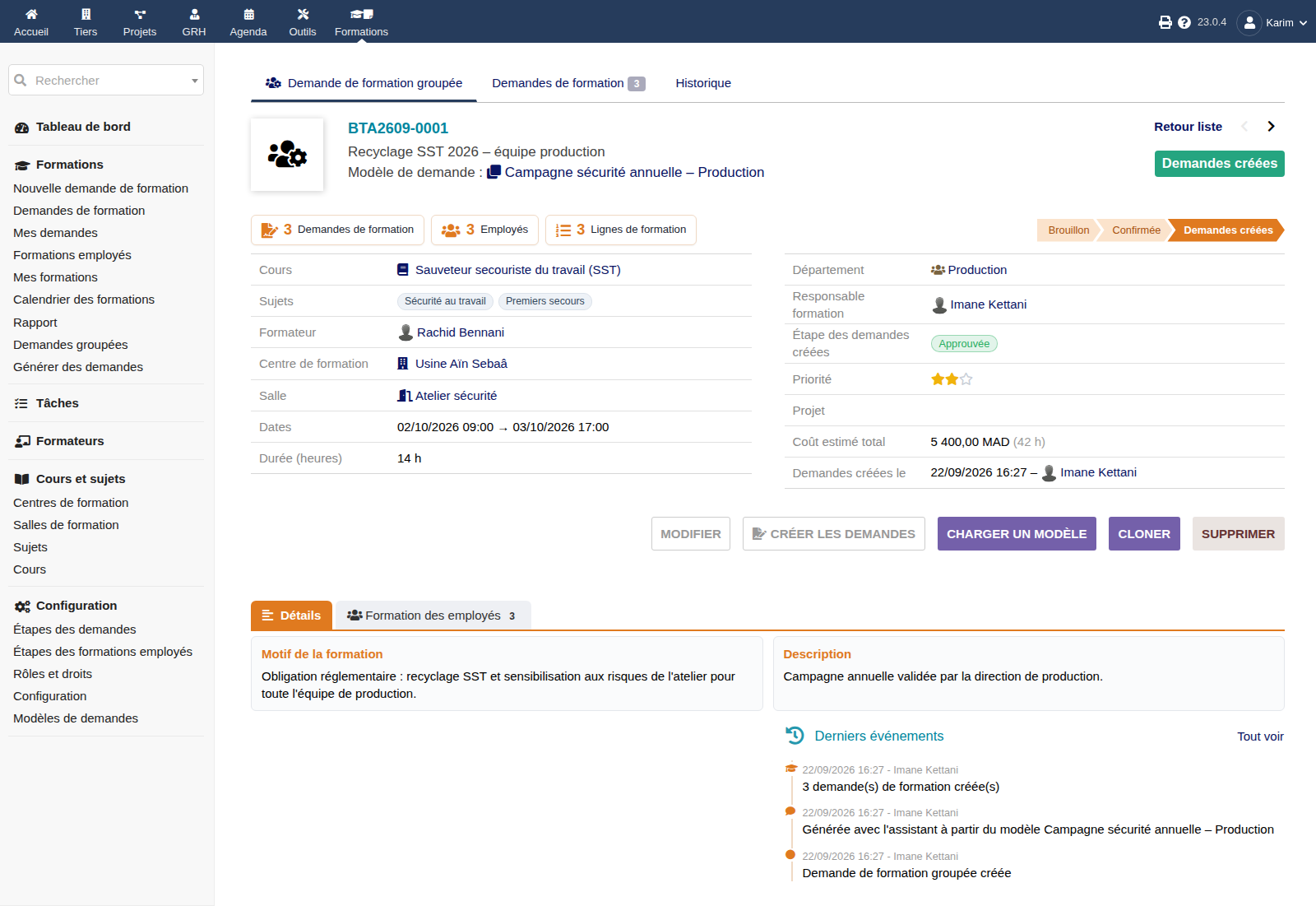Open the GRH module icon
This screenshot has height=906, width=1316.
194,14
